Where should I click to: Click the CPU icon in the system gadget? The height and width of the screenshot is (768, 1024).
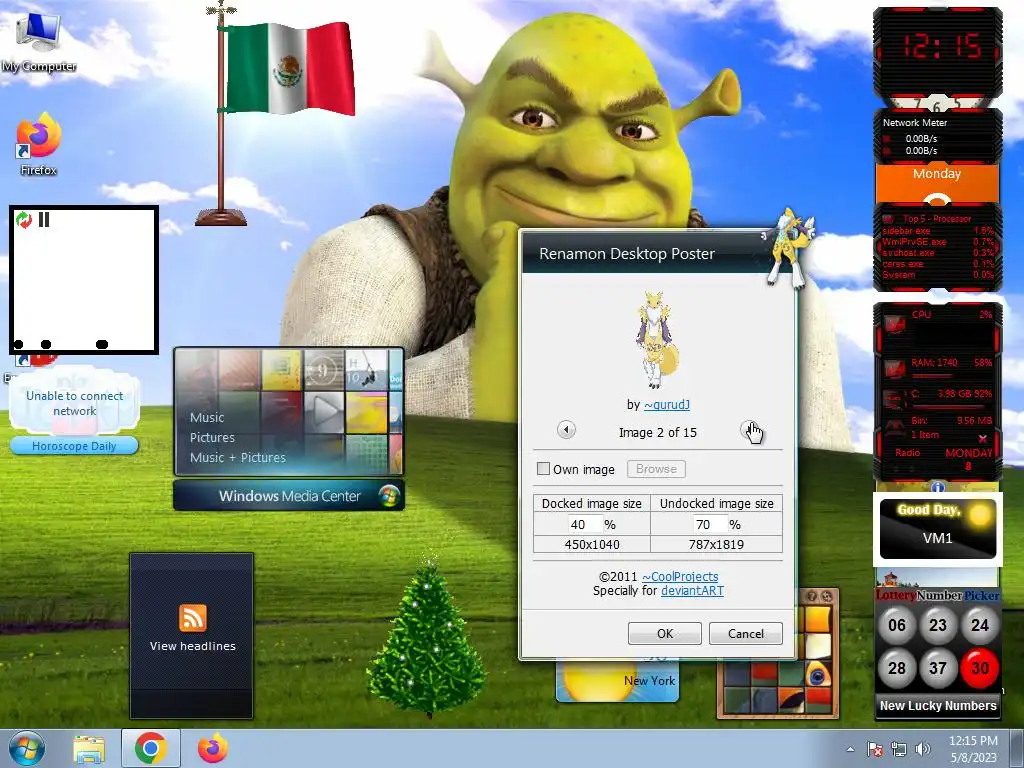point(894,324)
